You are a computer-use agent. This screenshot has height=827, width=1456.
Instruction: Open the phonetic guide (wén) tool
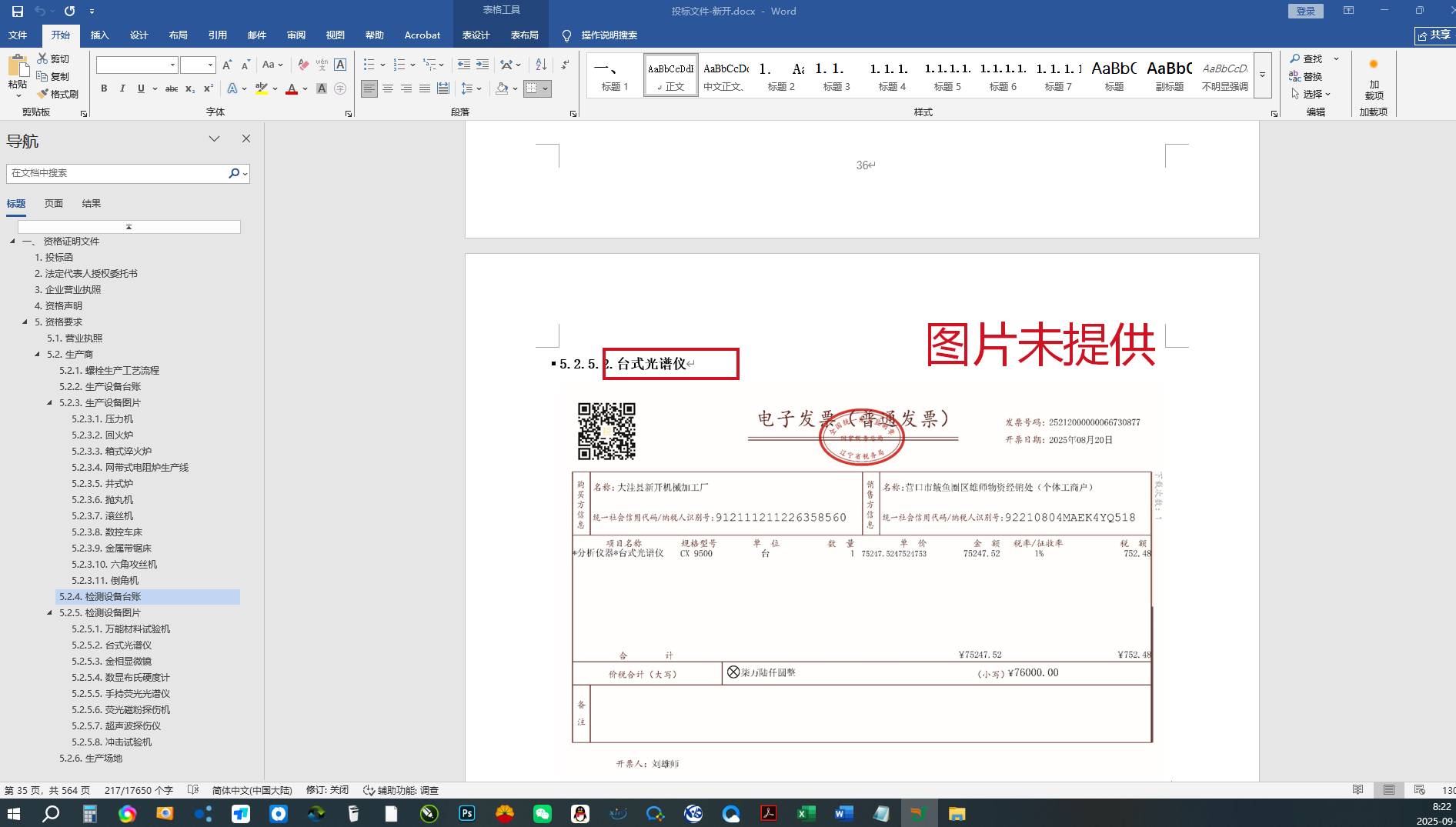tap(322, 65)
